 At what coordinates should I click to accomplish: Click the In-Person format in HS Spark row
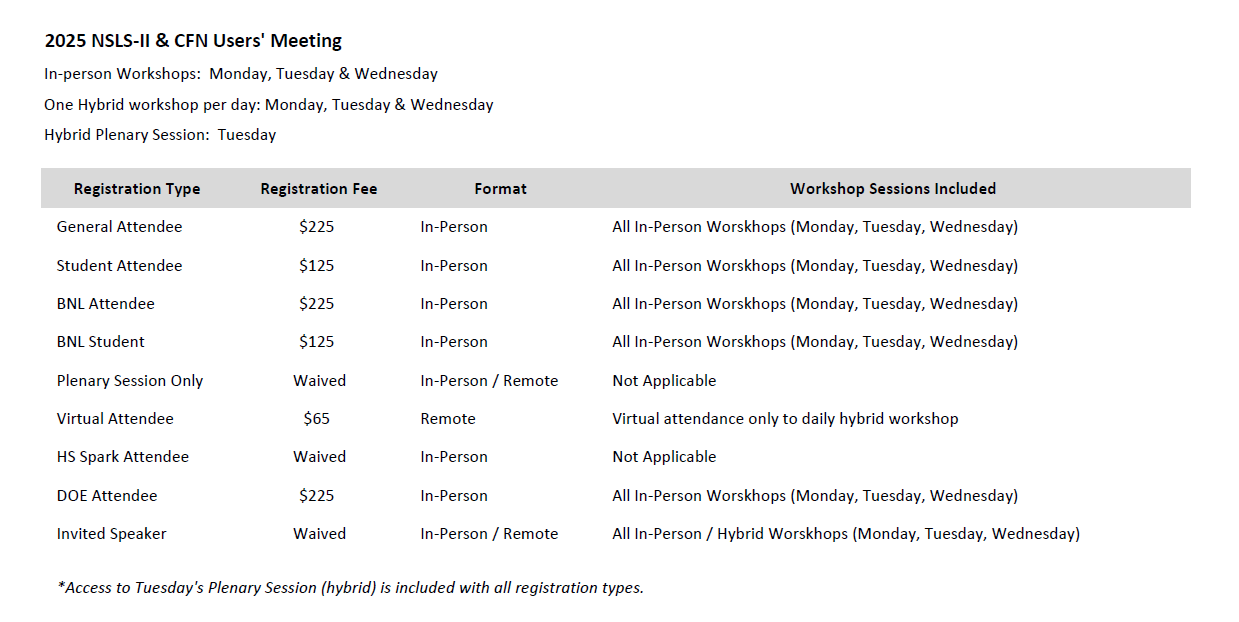[454, 457]
